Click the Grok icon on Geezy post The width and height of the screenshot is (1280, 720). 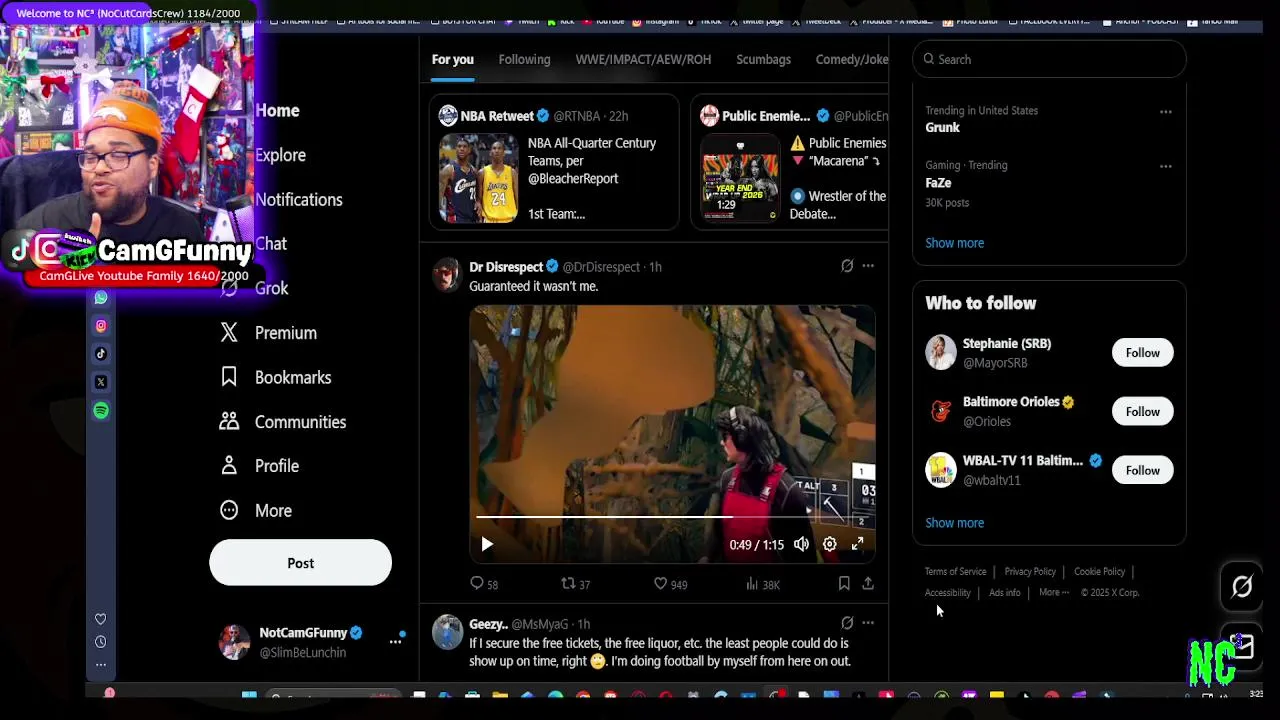(x=847, y=623)
